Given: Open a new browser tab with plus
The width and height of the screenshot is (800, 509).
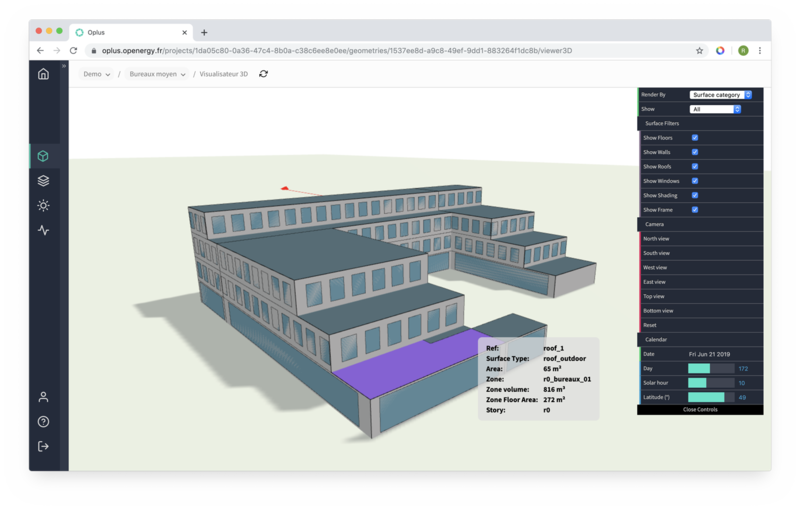Looking at the screenshot, I should pos(204,33).
